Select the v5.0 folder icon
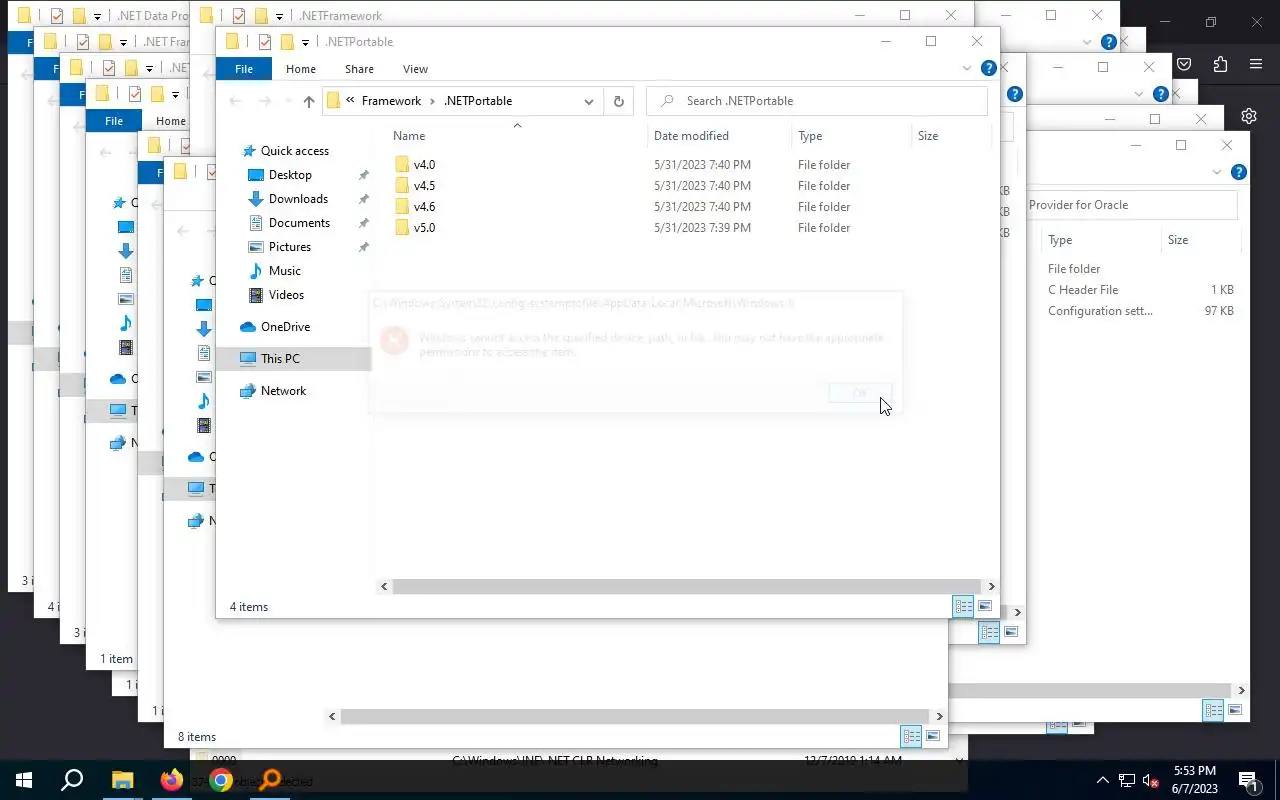The image size is (1280, 800). [x=402, y=228]
